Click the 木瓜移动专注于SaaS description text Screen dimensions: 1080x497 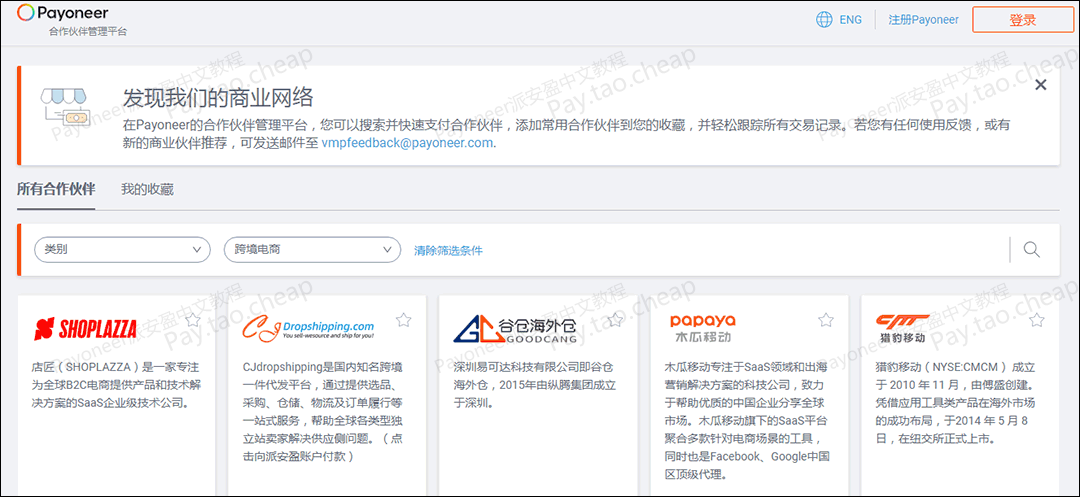tap(747, 421)
